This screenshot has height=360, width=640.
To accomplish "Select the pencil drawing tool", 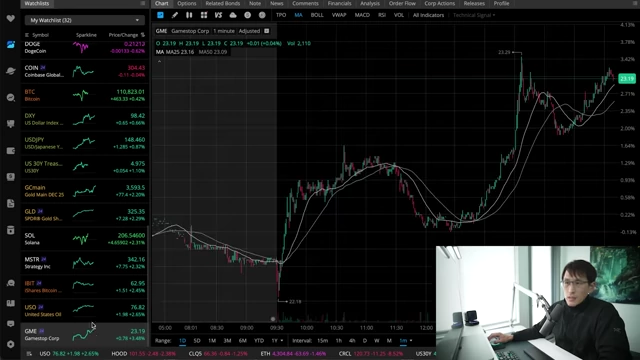I will (x=175, y=15).
